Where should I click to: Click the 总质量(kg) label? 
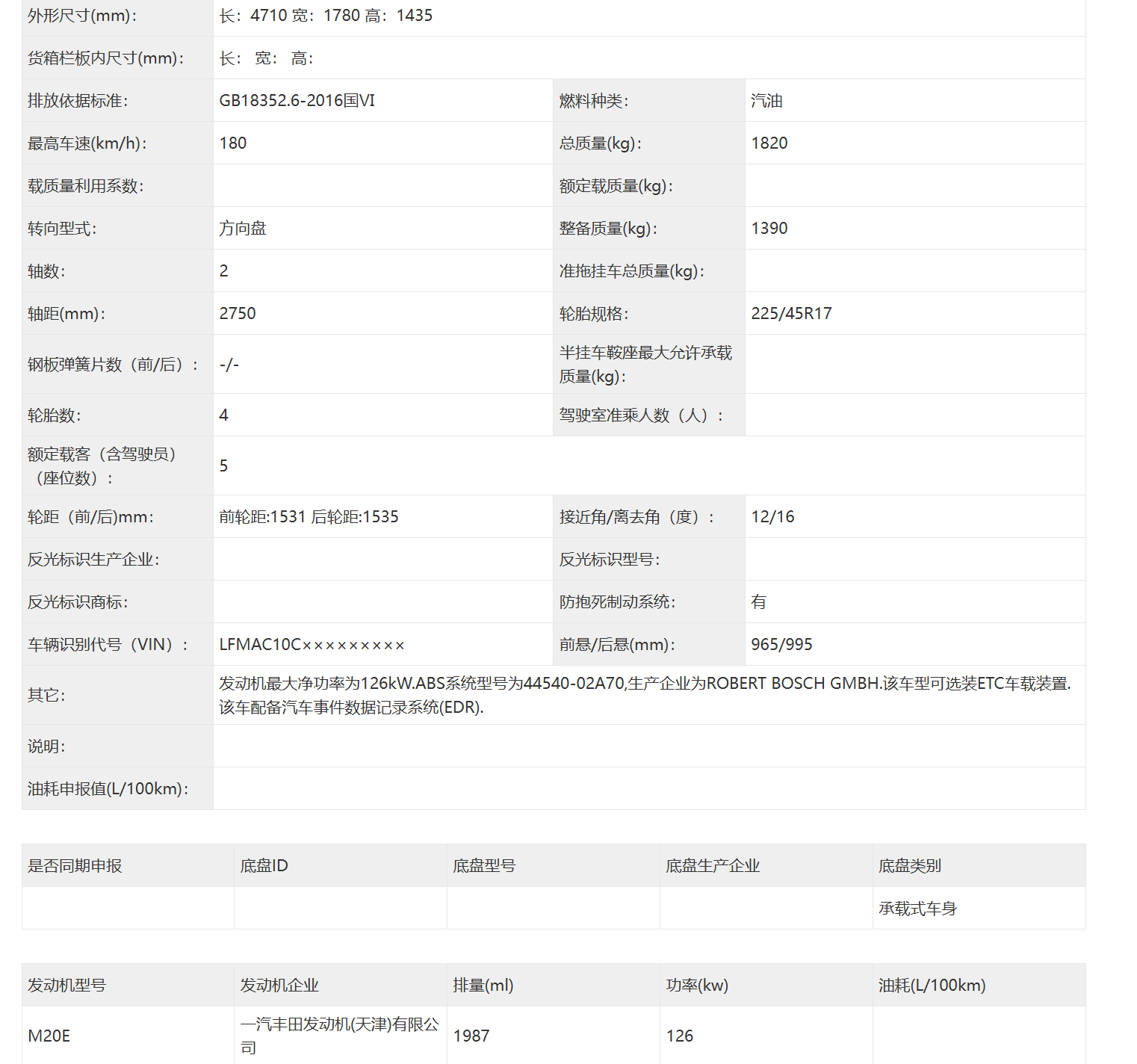(601, 143)
